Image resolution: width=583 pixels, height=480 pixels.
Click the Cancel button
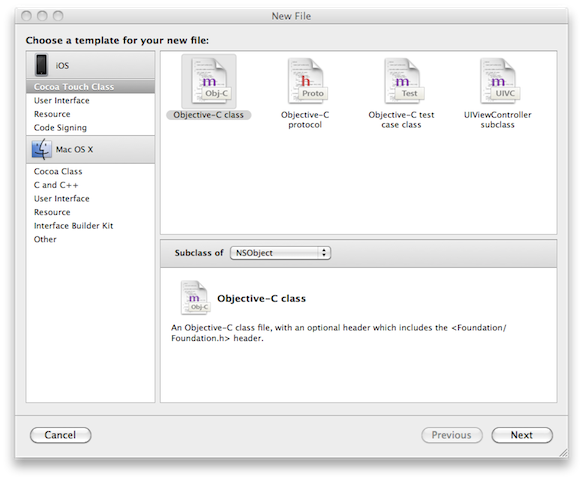pyautogui.click(x=60, y=435)
